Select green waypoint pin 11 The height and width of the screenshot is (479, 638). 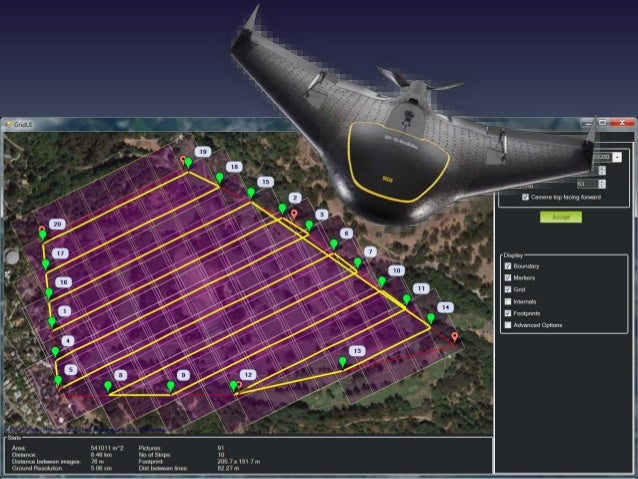[406, 300]
